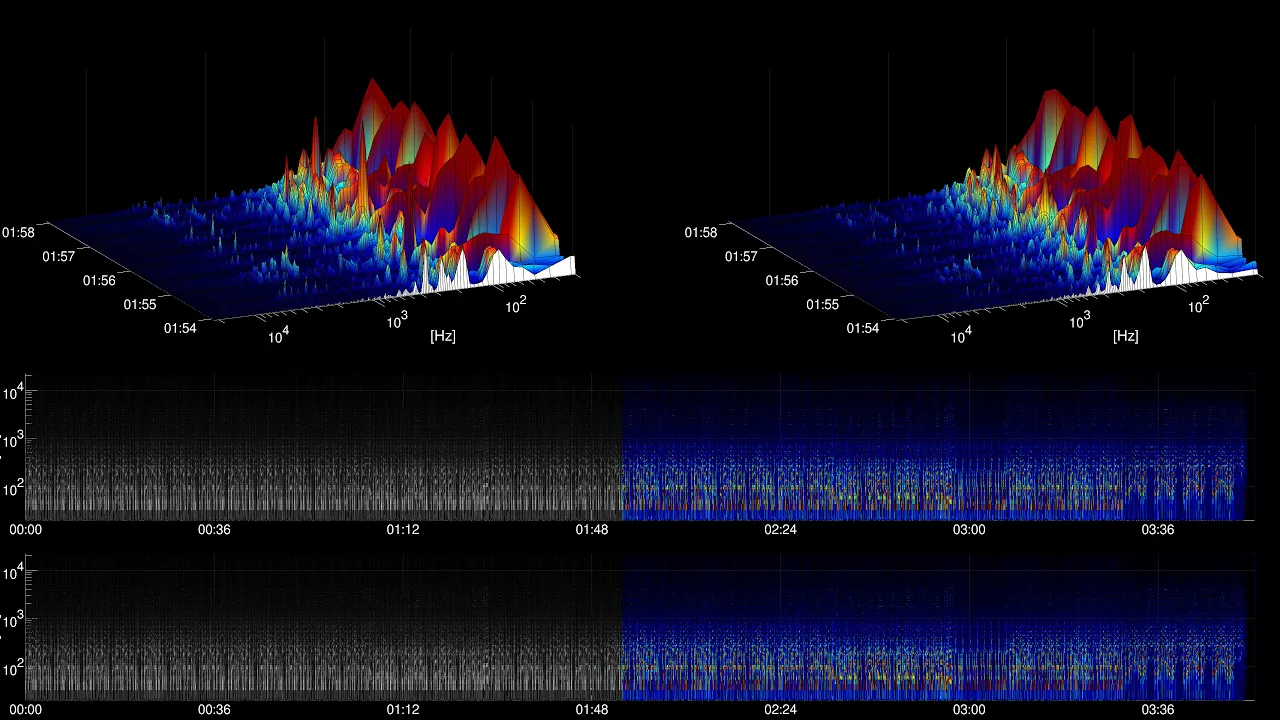The width and height of the screenshot is (1280, 720).
Task: Click the 10^2 tick on upper spectrogram axis
Action: pyautogui.click(x=12, y=489)
